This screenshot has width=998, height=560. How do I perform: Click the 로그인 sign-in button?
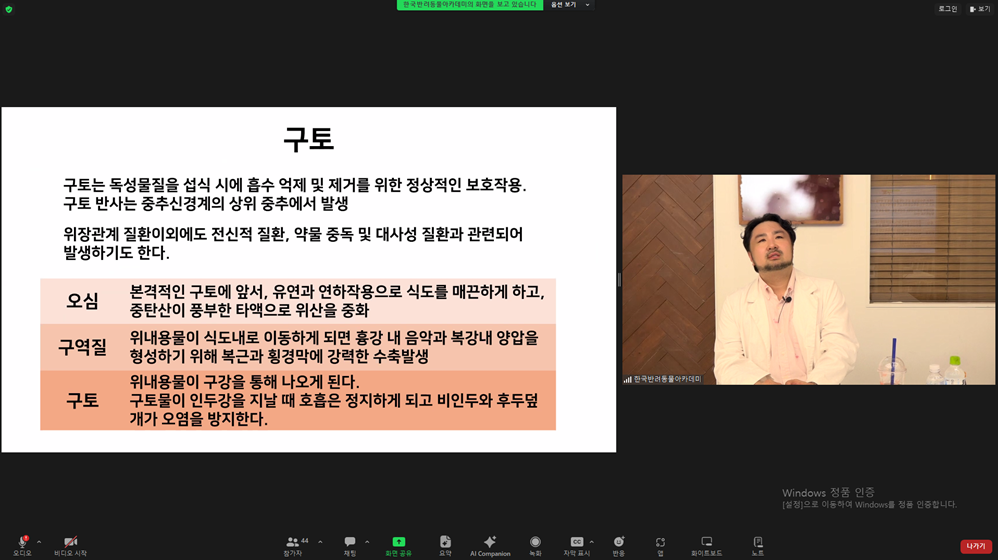tap(948, 9)
